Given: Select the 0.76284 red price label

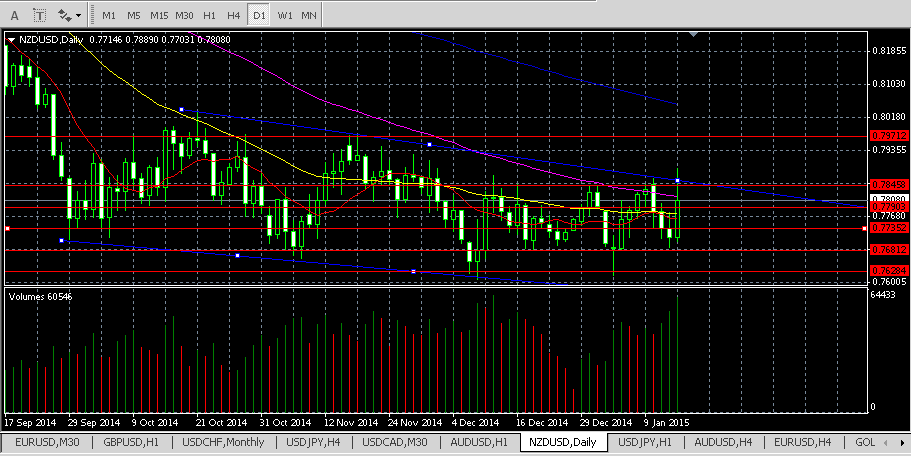Looking at the screenshot, I should pyautogui.click(x=889, y=271).
